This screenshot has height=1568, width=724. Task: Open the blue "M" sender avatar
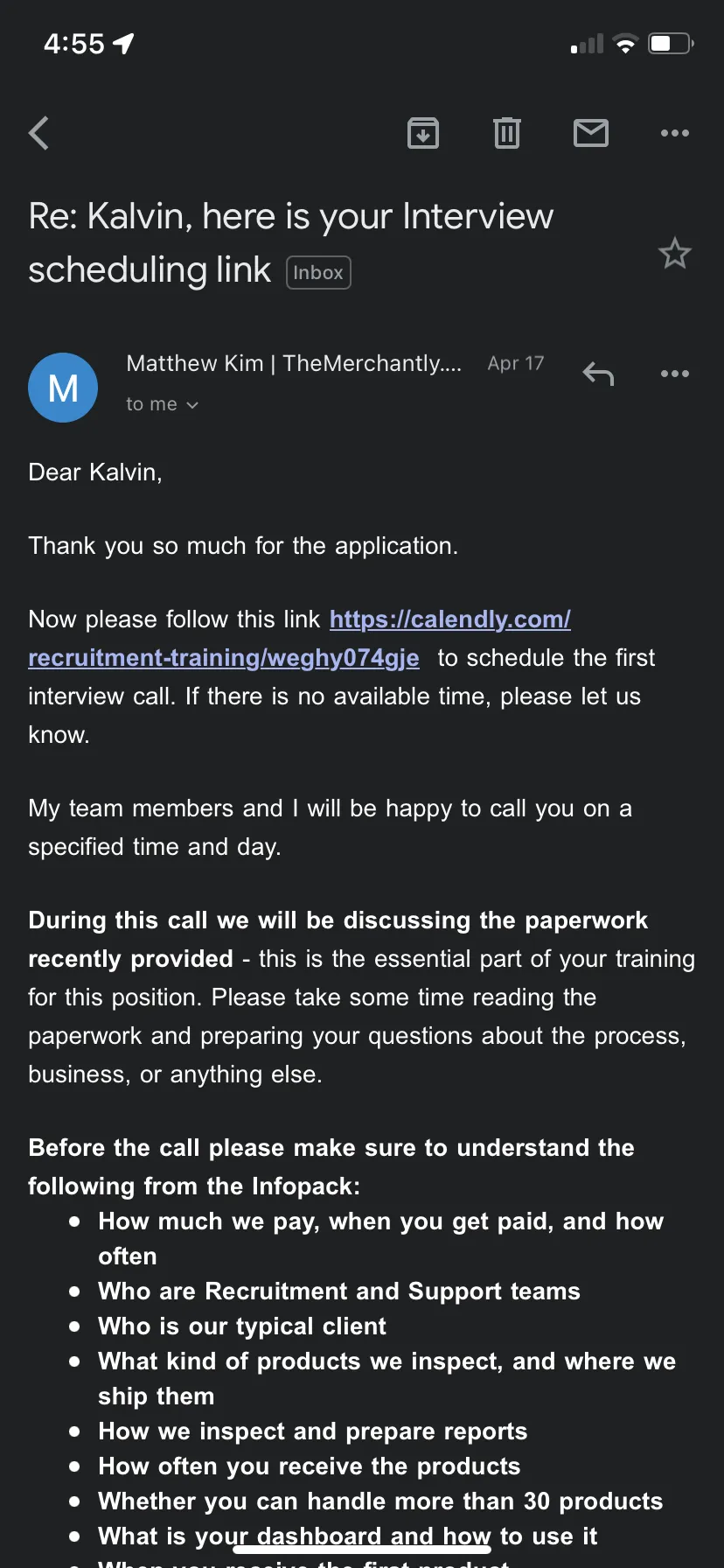[x=63, y=388]
